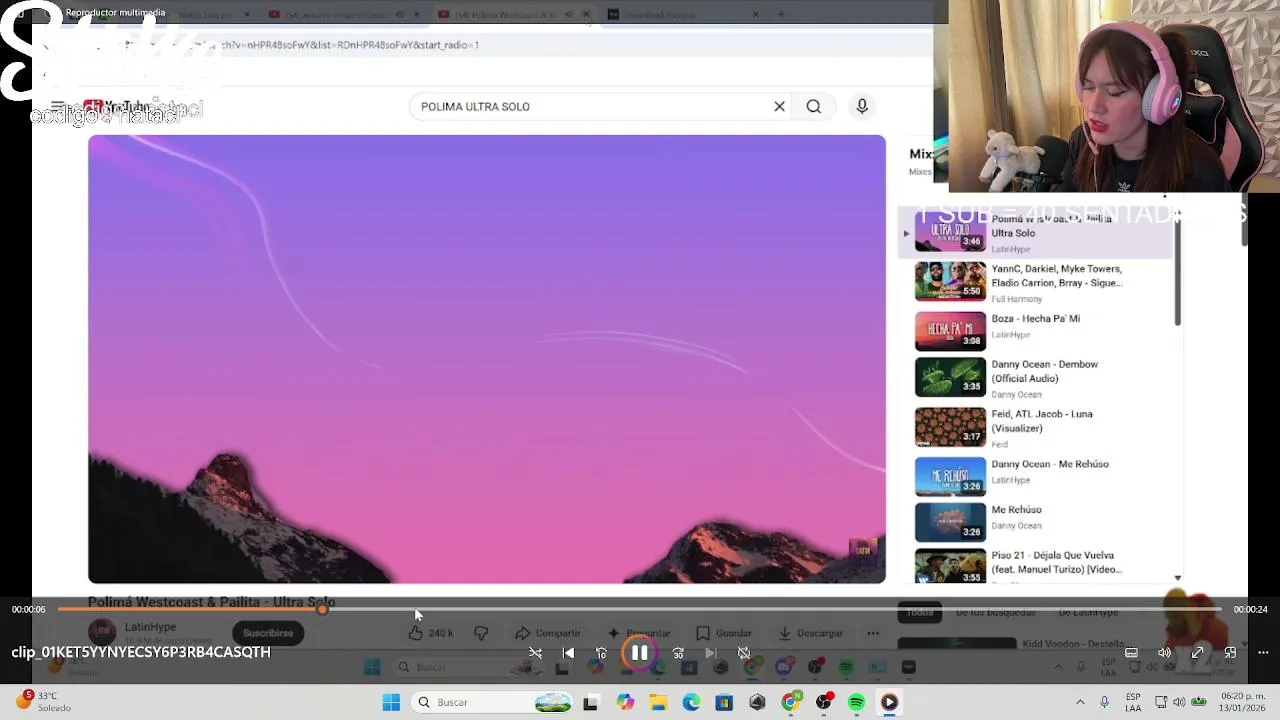Screen dimensions: 1280x720
Task: Open the media player volume control
Action: click(x=1164, y=653)
